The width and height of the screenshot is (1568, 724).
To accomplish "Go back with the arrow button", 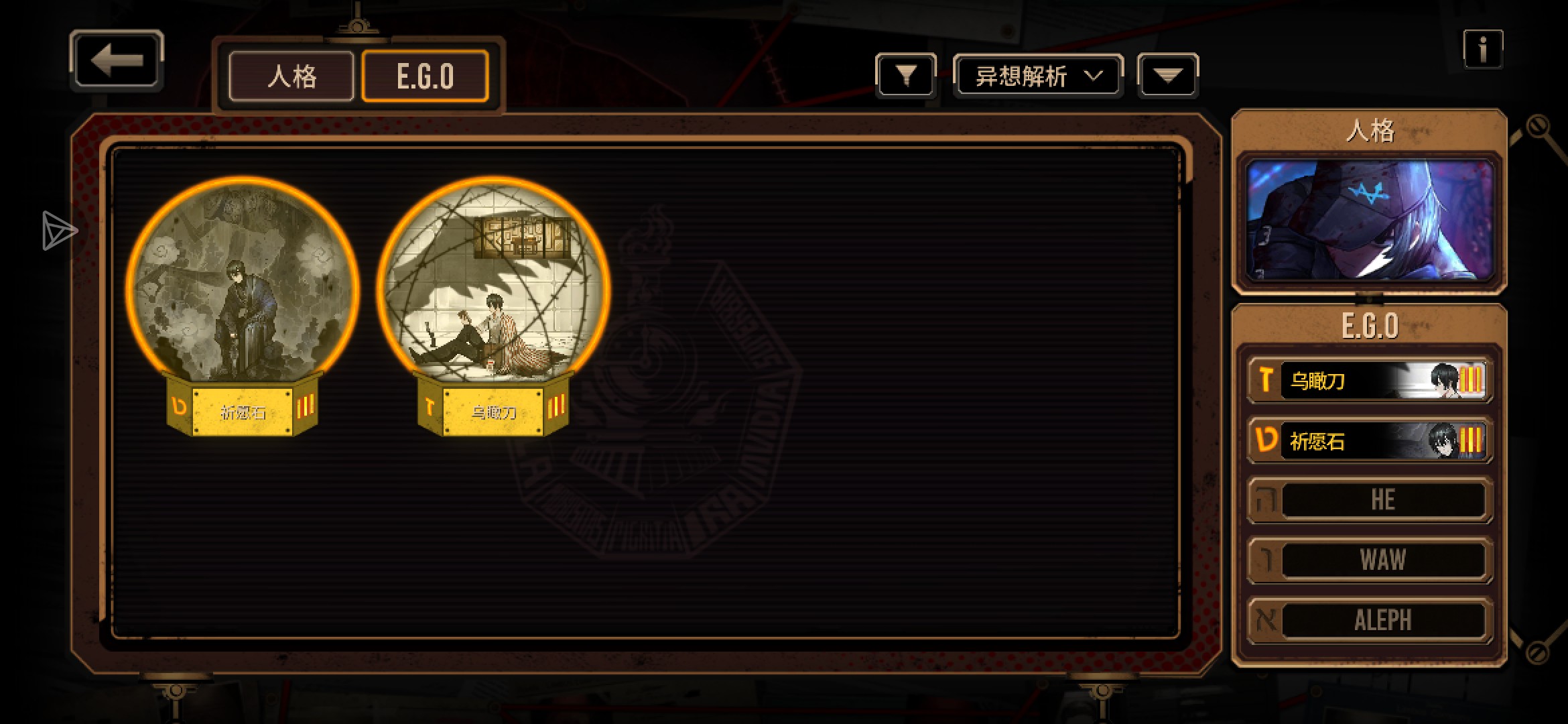I will point(117,60).
